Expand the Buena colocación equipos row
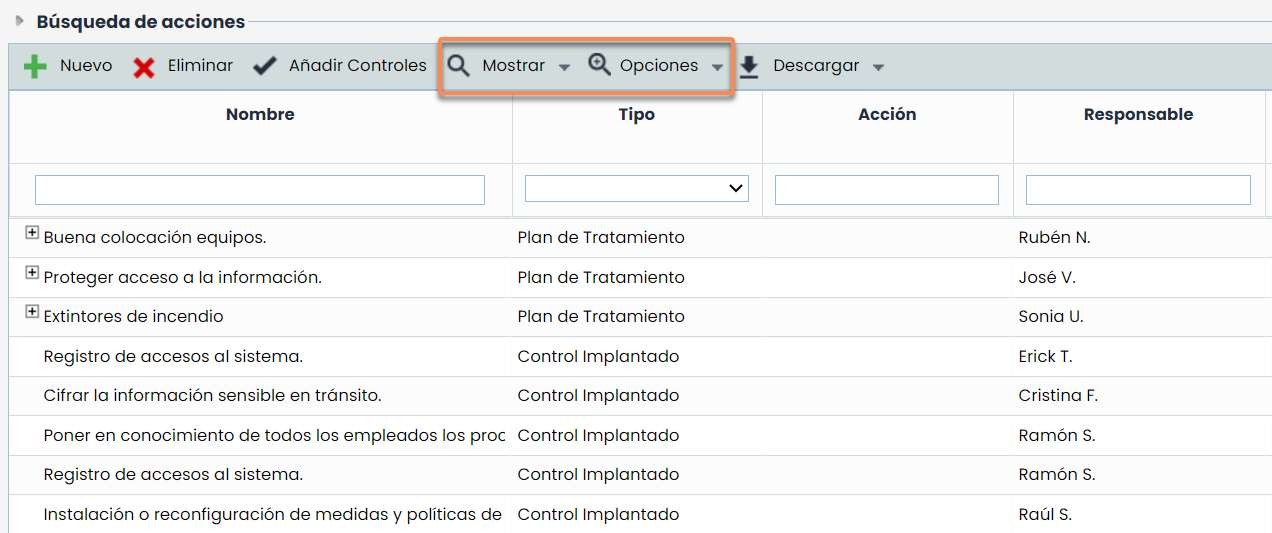The image size is (1272, 533). [32, 233]
